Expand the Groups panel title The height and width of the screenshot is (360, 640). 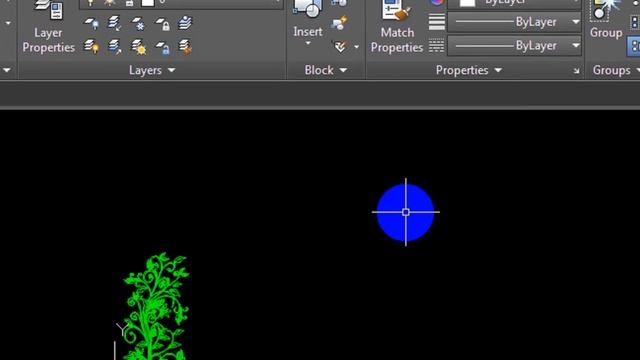coord(616,70)
